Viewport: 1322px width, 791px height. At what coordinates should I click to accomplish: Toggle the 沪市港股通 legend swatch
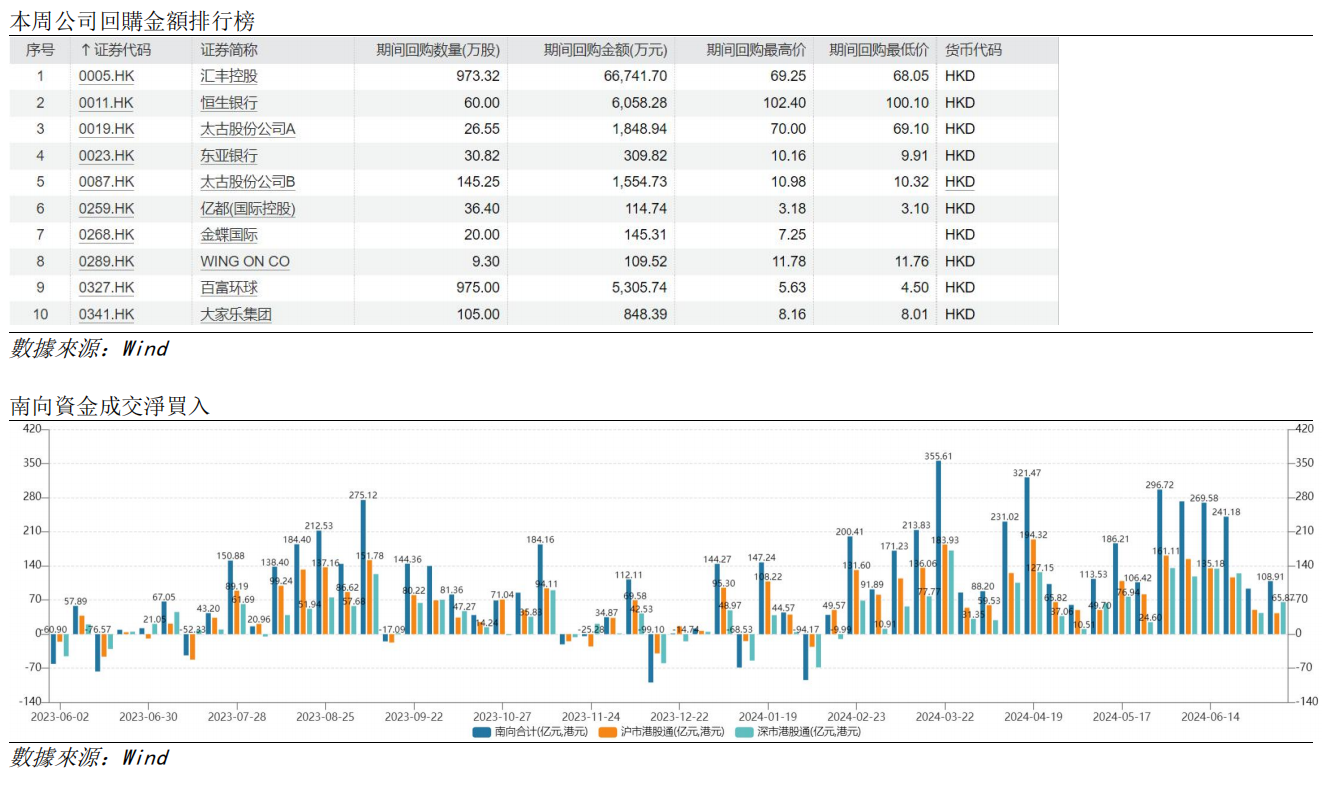(608, 732)
